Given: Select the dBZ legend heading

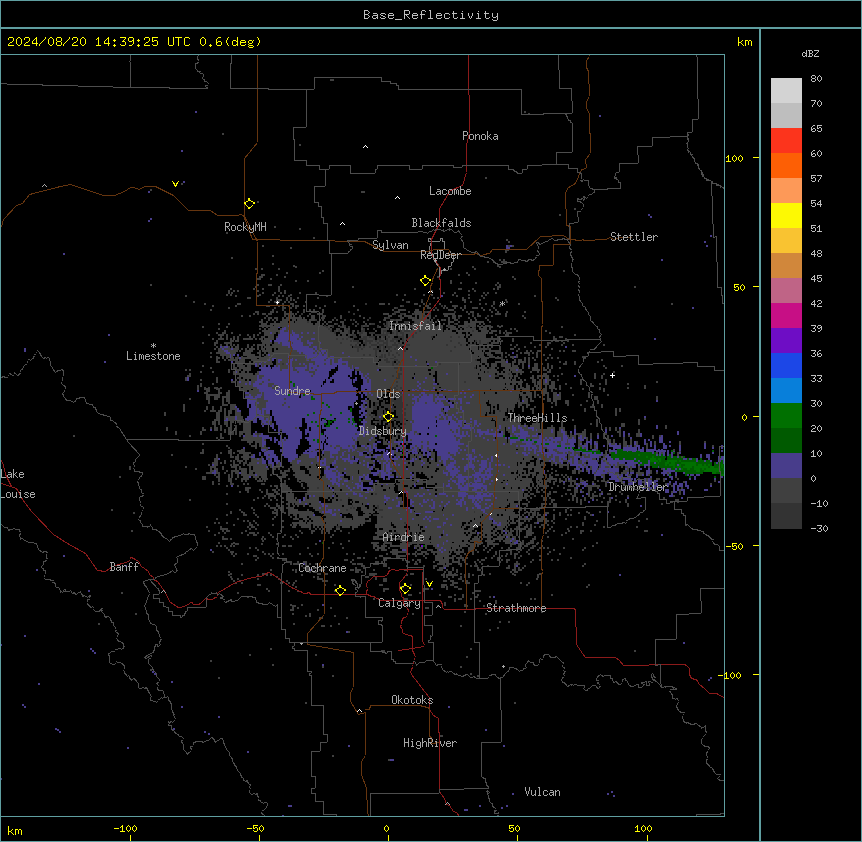Looking at the screenshot, I should click(810, 54).
